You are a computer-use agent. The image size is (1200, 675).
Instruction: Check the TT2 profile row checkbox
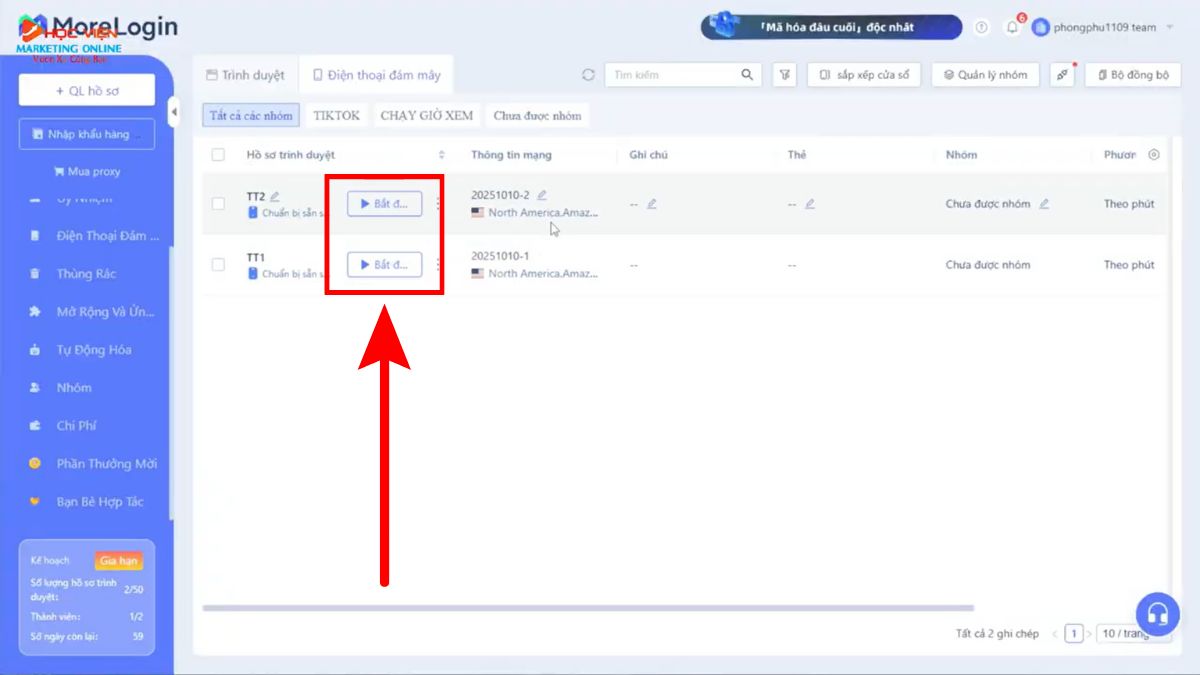(x=218, y=204)
